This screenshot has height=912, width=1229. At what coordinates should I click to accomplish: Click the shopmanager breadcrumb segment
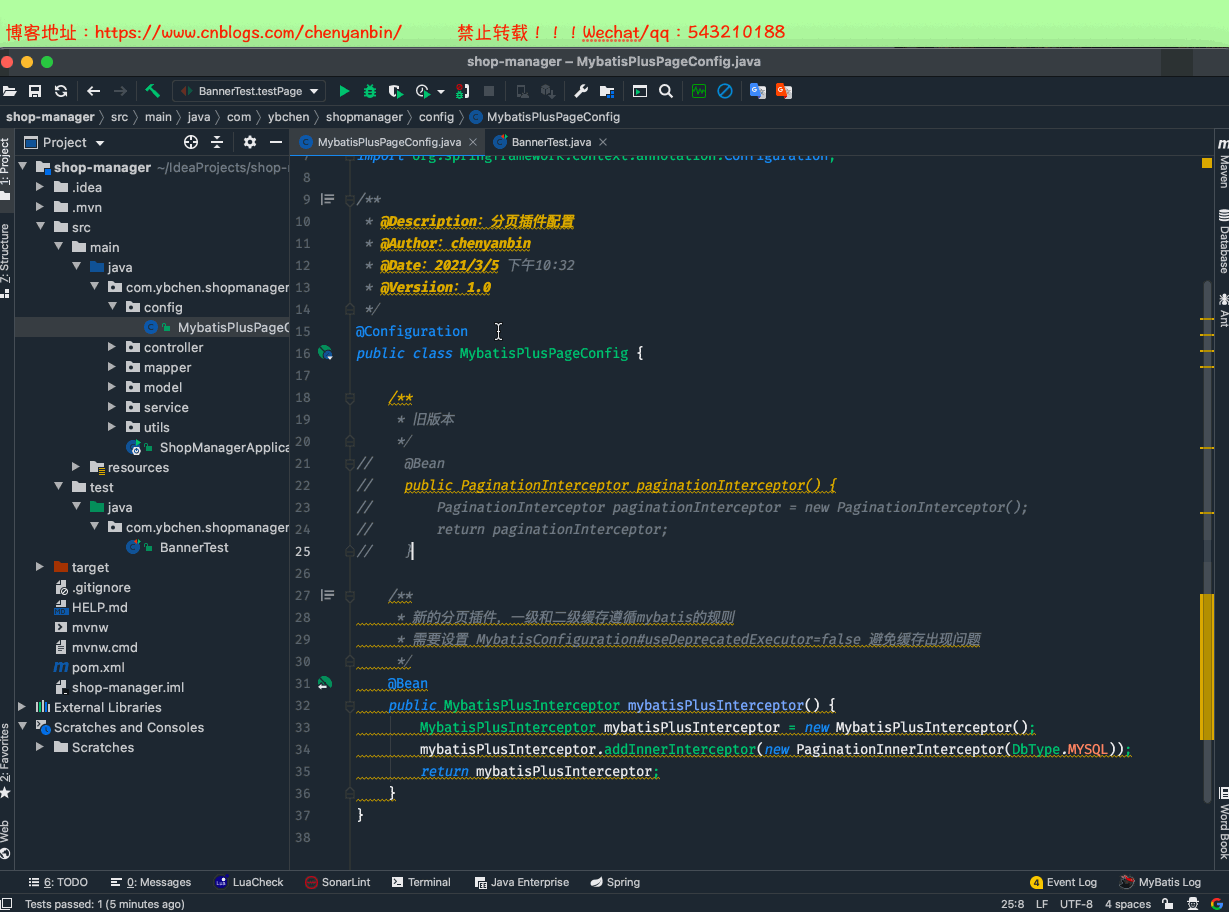pyautogui.click(x=364, y=117)
